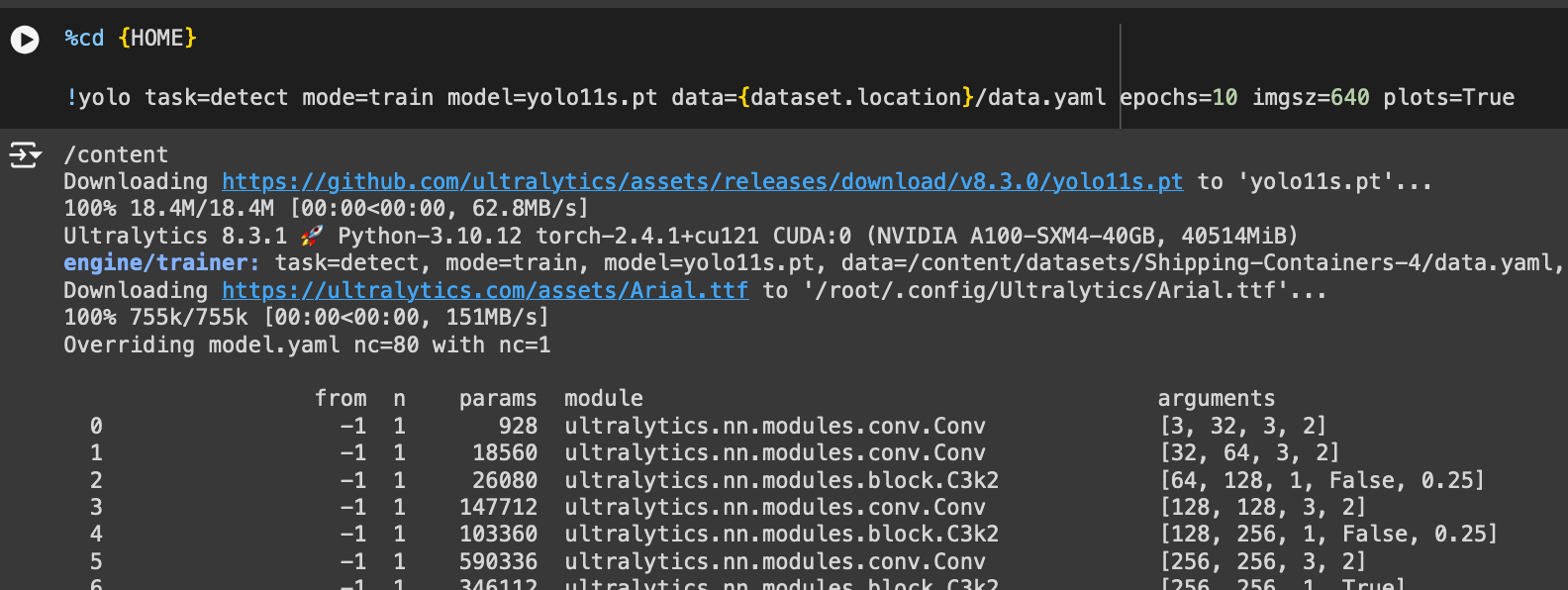Click 'plots=True' in the command
The image size is (1568, 590).
click(x=1449, y=97)
